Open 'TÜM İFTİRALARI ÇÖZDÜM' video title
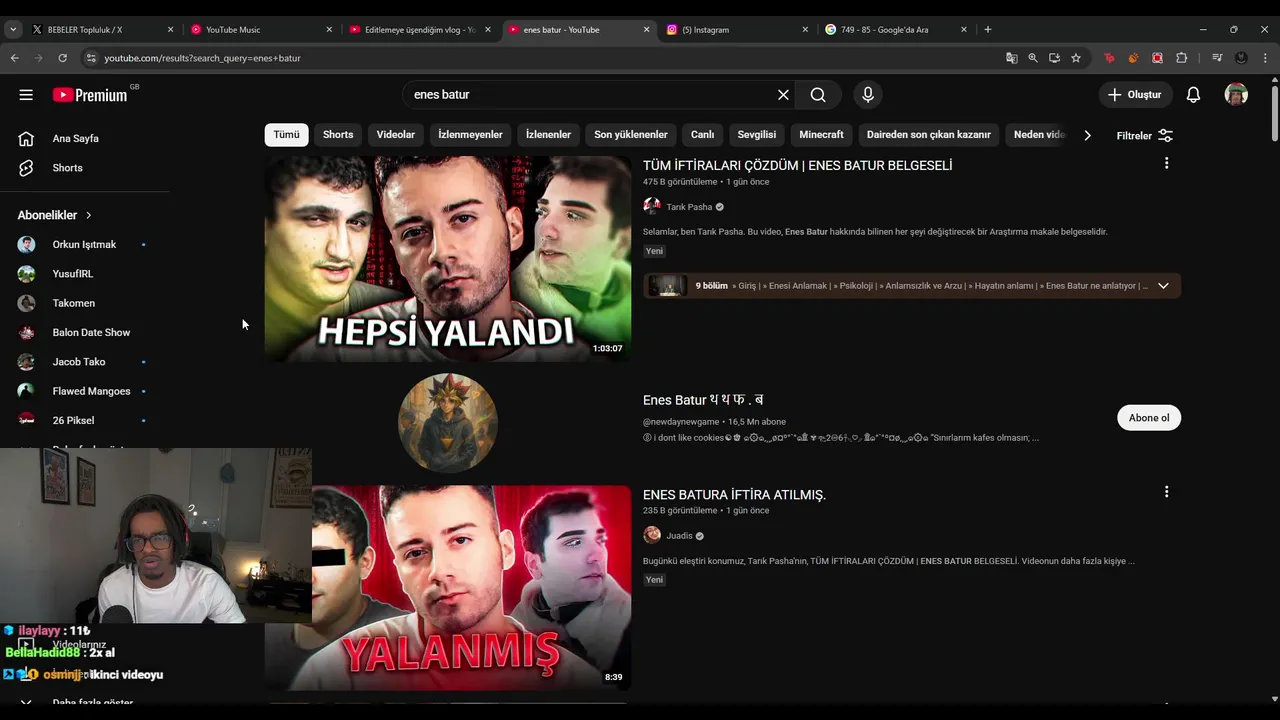This screenshot has height=720, width=1280. [x=797, y=166]
